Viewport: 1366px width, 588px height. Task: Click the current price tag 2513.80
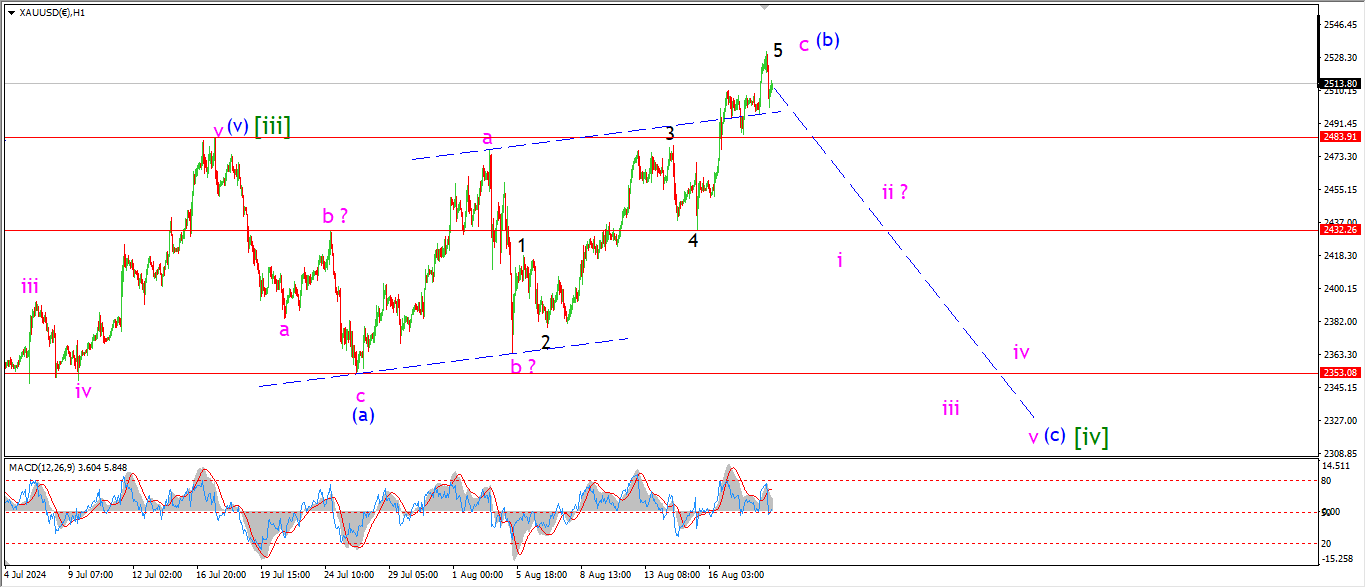(1338, 84)
